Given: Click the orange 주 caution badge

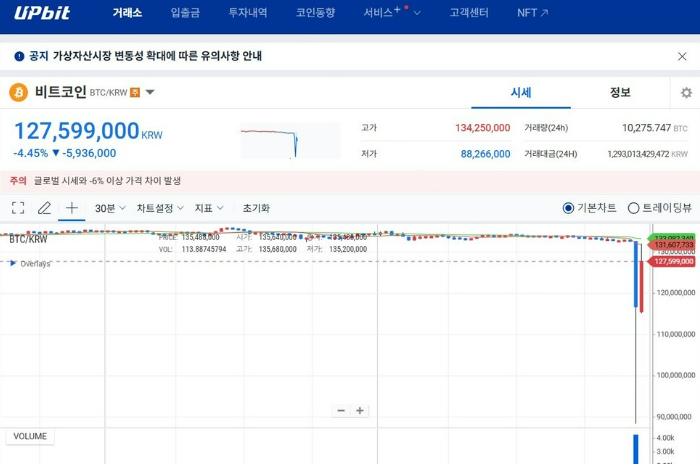Looking at the screenshot, I should pyautogui.click(x=135, y=92).
